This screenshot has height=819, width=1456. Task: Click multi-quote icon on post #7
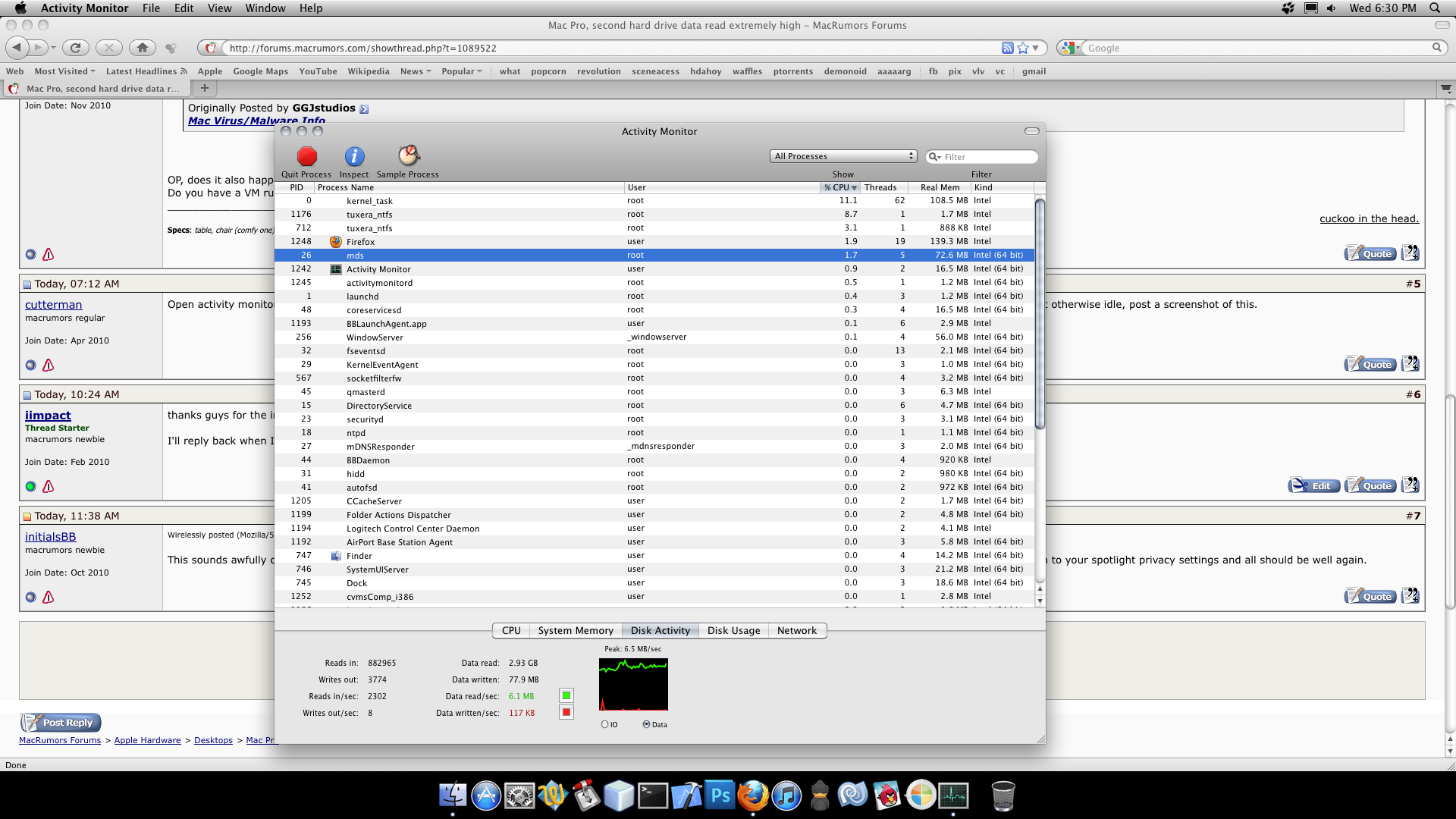tap(1410, 596)
